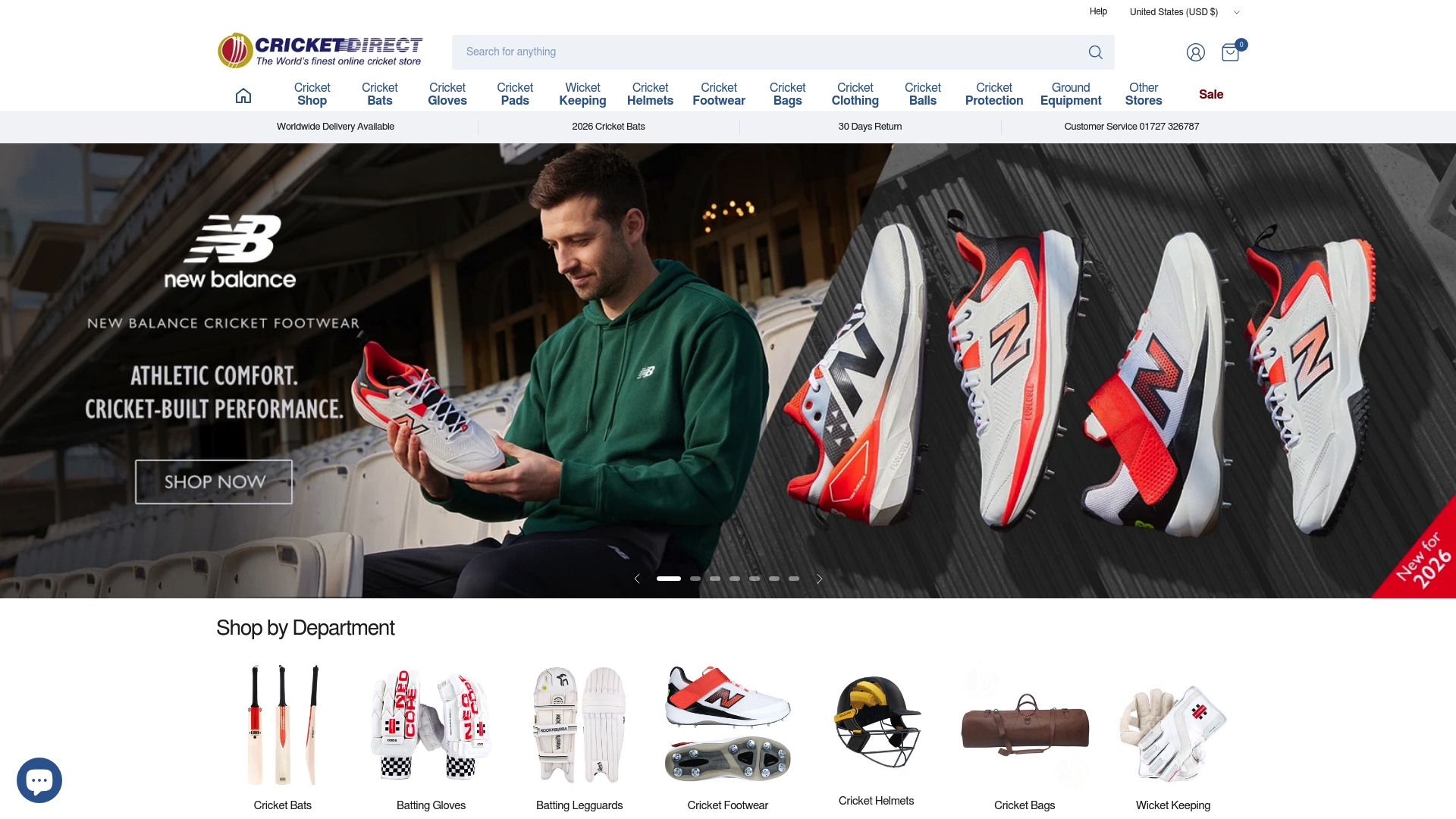Click the 2026 Cricket Bats link
1456x819 pixels.
point(608,127)
